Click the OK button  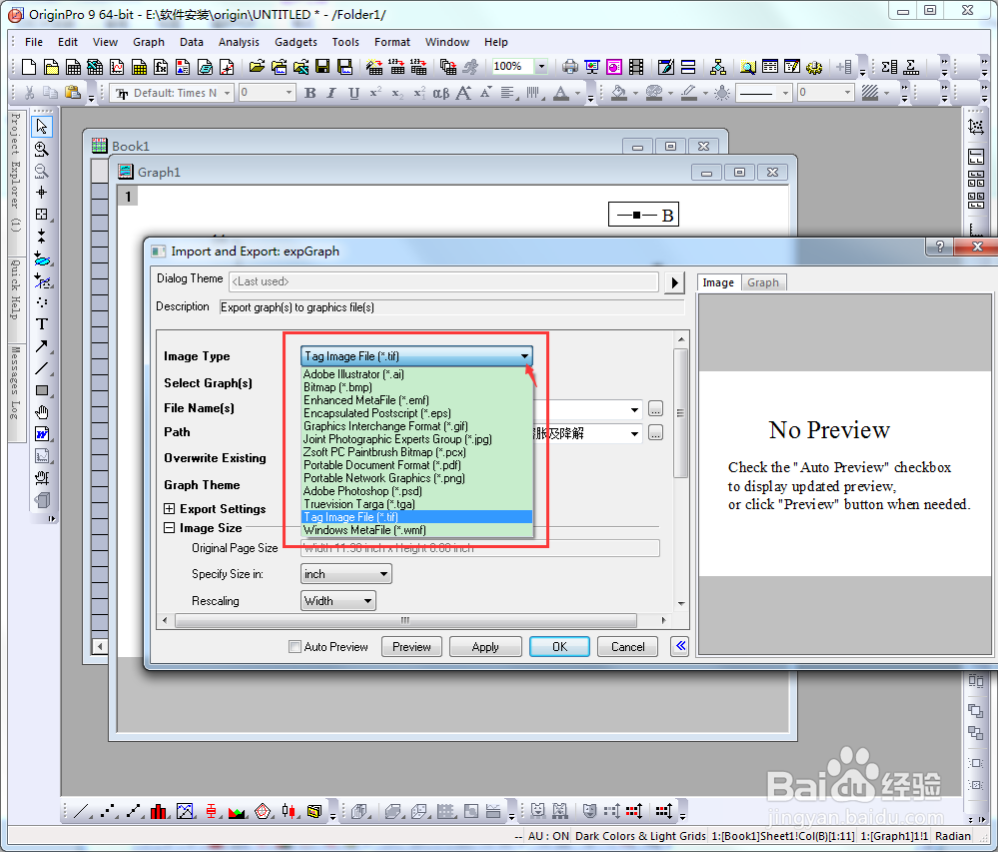[559, 647]
